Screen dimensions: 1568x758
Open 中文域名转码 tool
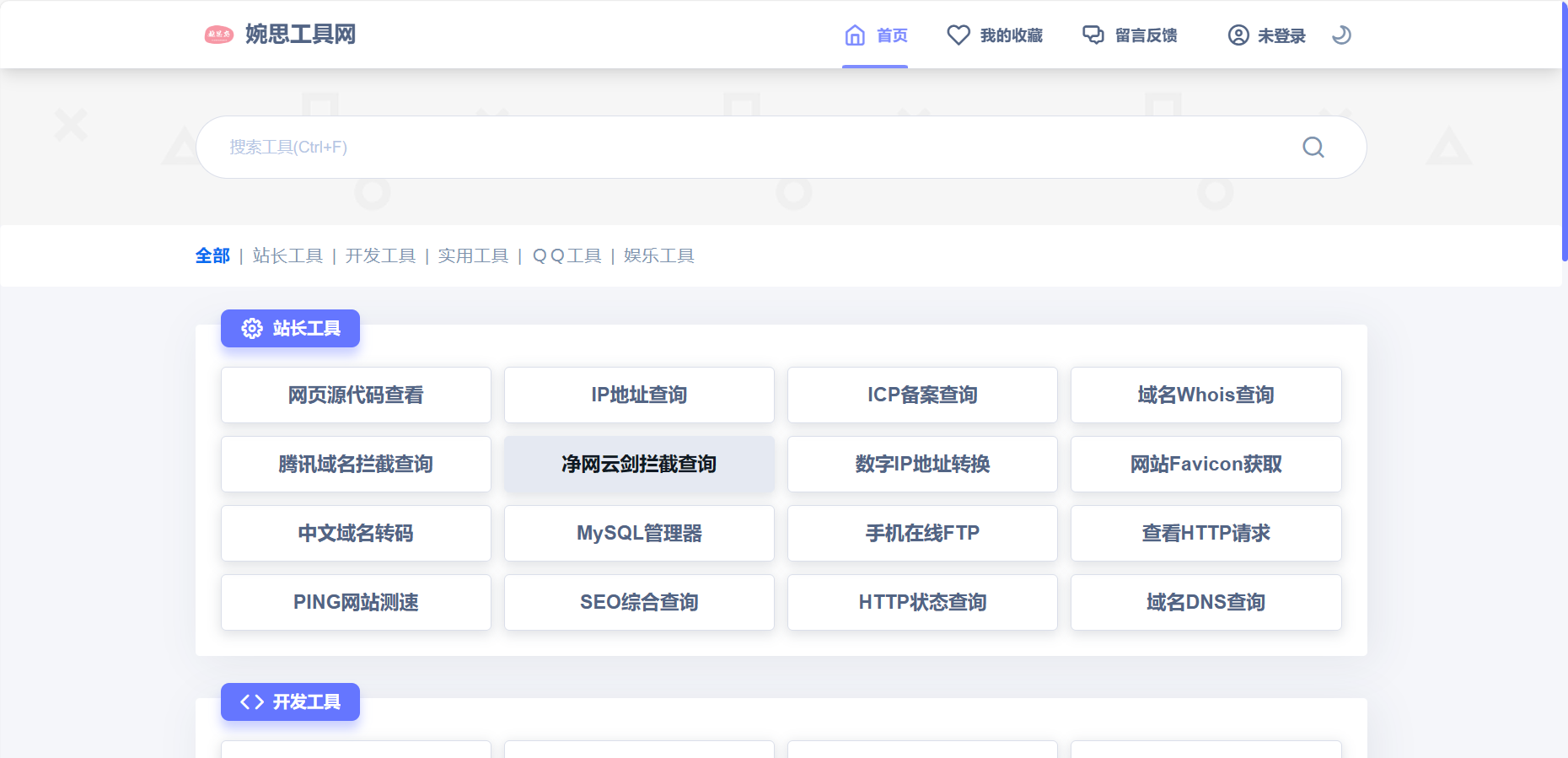356,533
